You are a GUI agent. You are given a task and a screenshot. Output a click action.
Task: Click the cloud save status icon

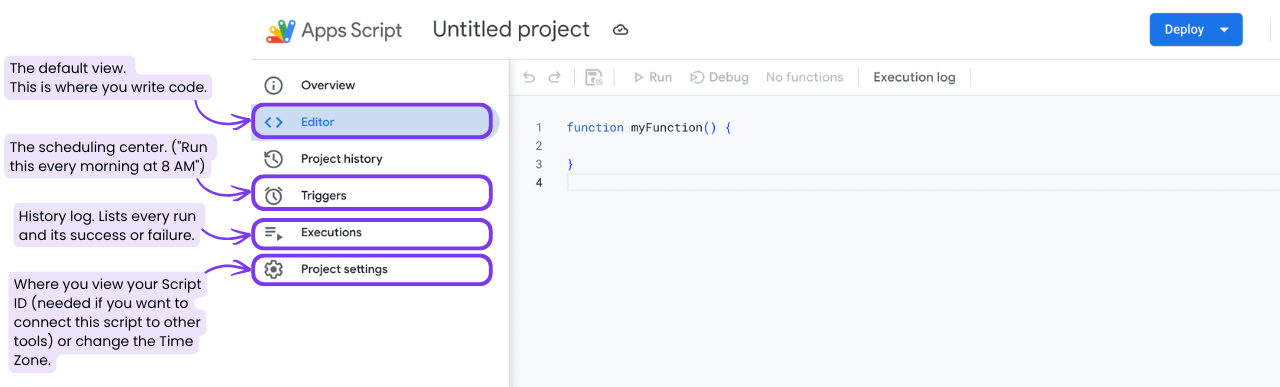(x=620, y=31)
